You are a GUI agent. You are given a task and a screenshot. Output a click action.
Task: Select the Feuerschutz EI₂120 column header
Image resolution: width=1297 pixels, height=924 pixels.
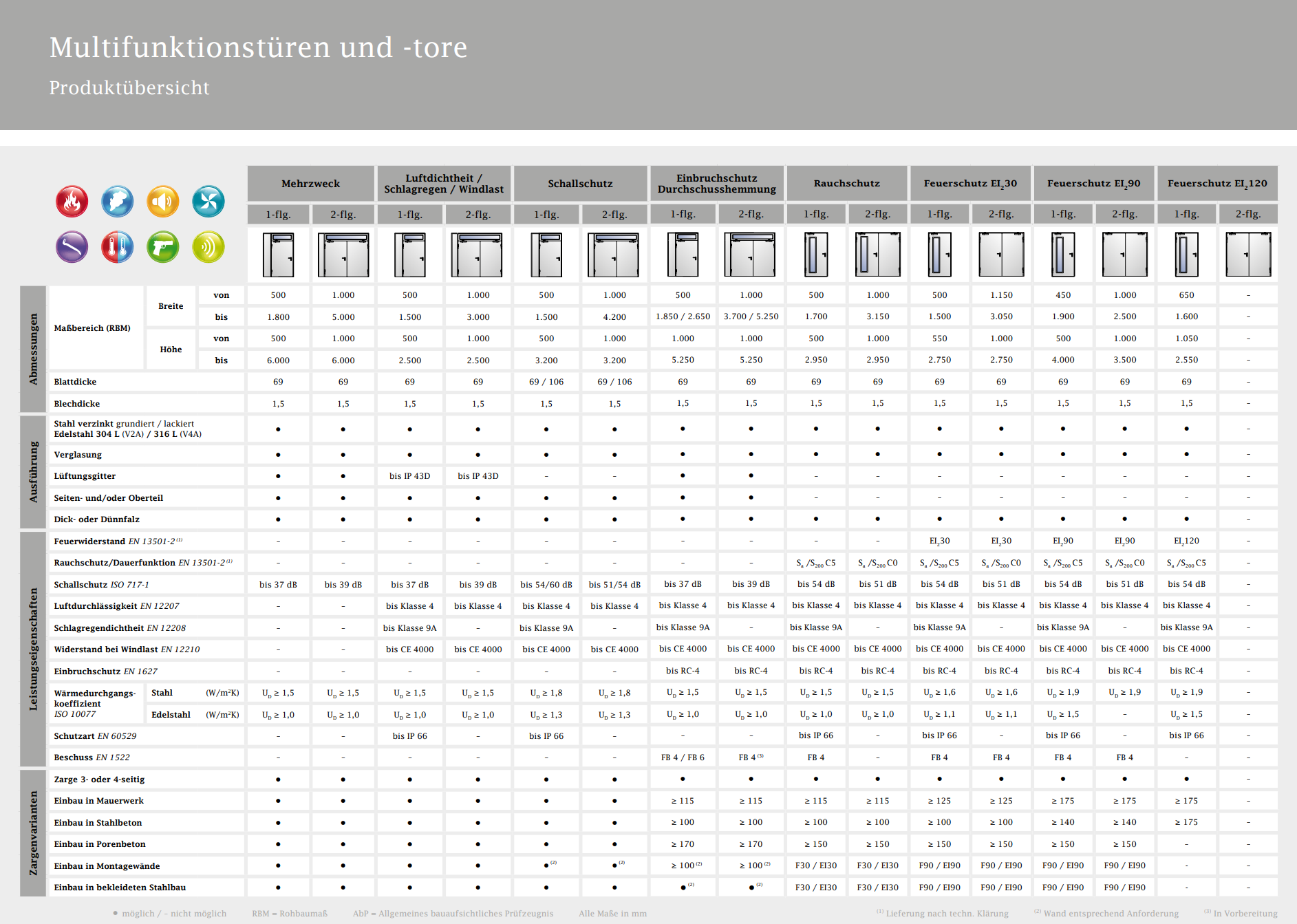1216,184
